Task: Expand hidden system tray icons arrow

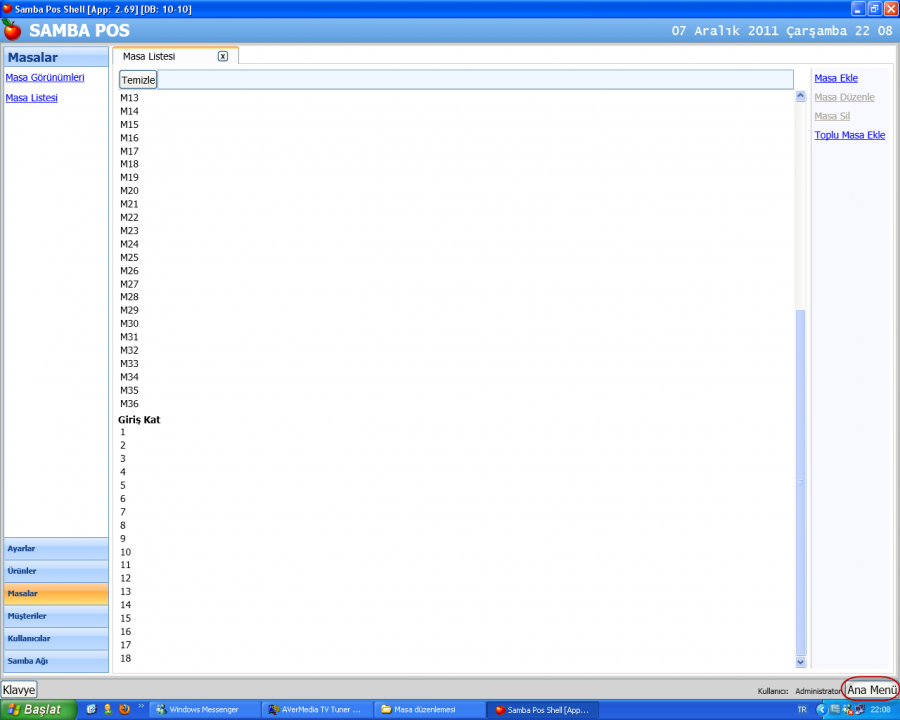Action: pos(822,710)
